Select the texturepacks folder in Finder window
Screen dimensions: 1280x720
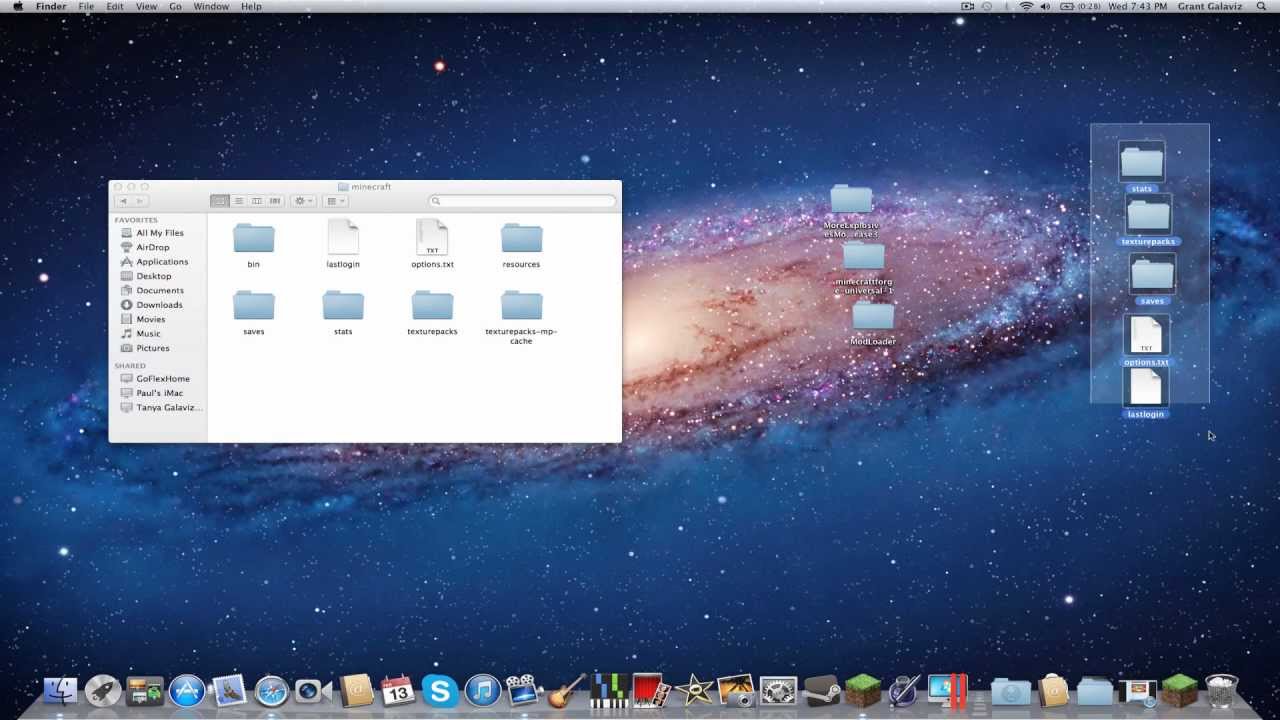click(432, 311)
